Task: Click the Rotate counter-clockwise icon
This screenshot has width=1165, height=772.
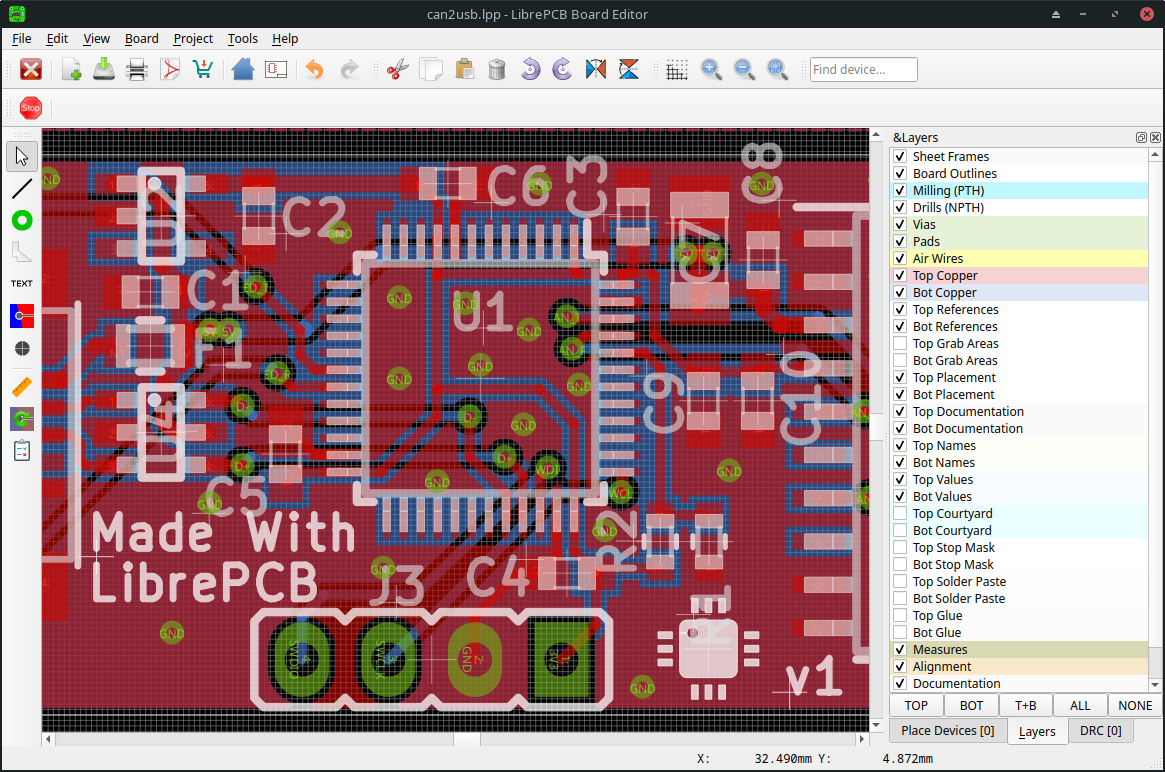Action: coord(530,70)
